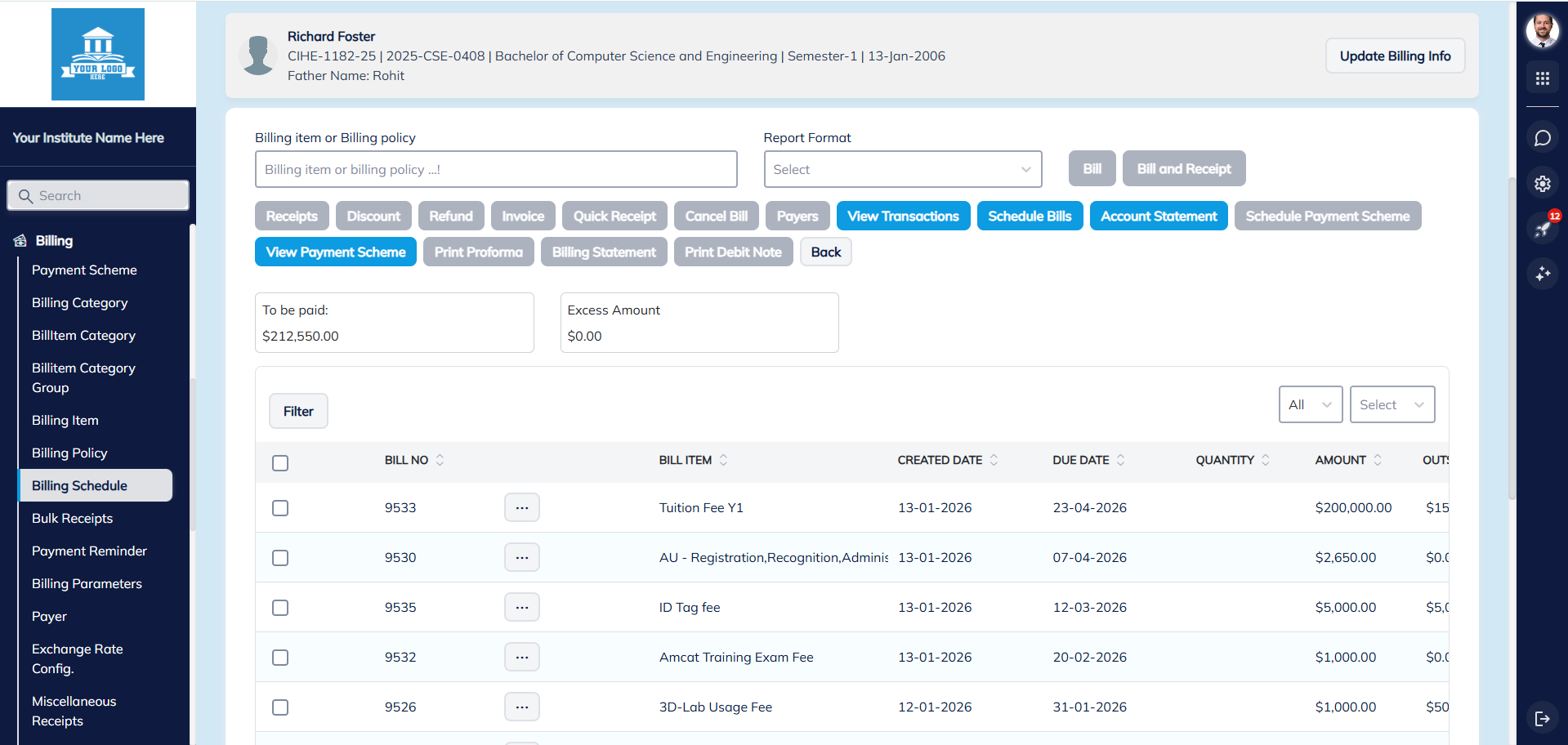The width and height of the screenshot is (1568, 745).
Task: Open Bulk Receipts from the sidebar
Action: pyautogui.click(x=72, y=518)
